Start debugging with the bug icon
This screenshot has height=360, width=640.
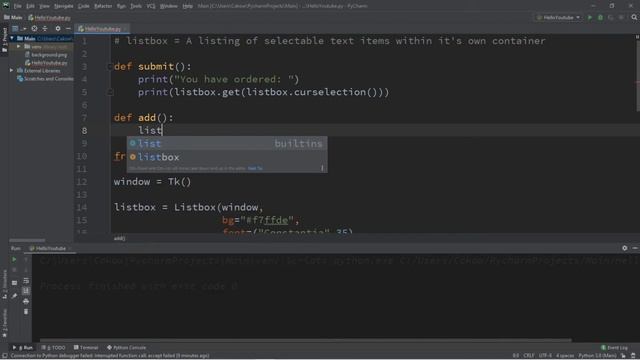[x=600, y=18]
